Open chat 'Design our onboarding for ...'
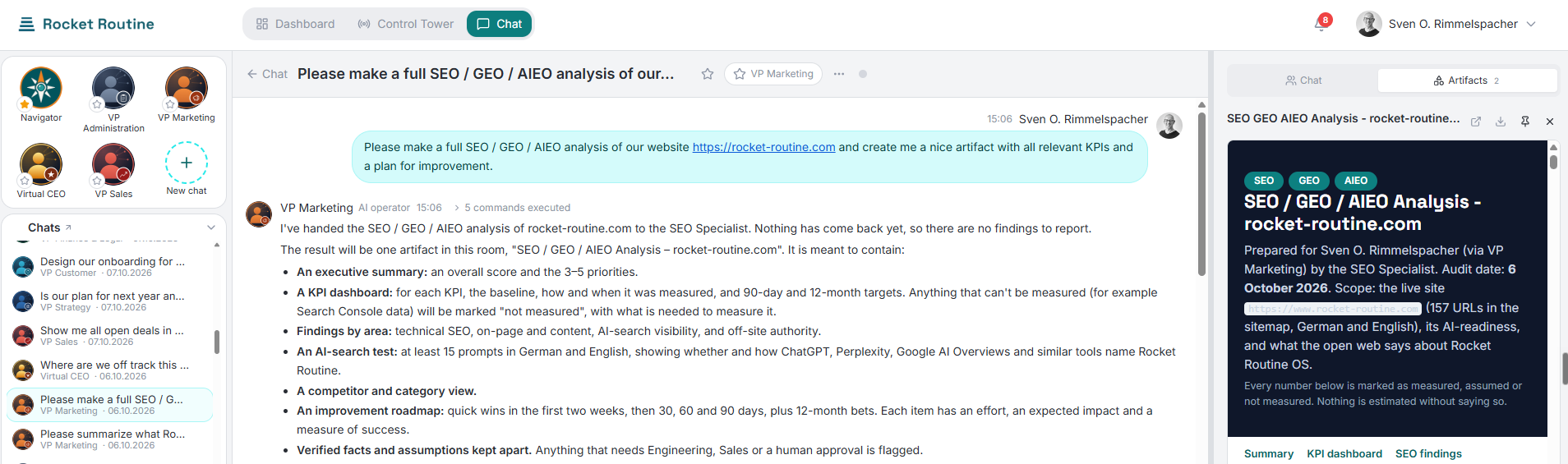1568x464 pixels. [110, 267]
